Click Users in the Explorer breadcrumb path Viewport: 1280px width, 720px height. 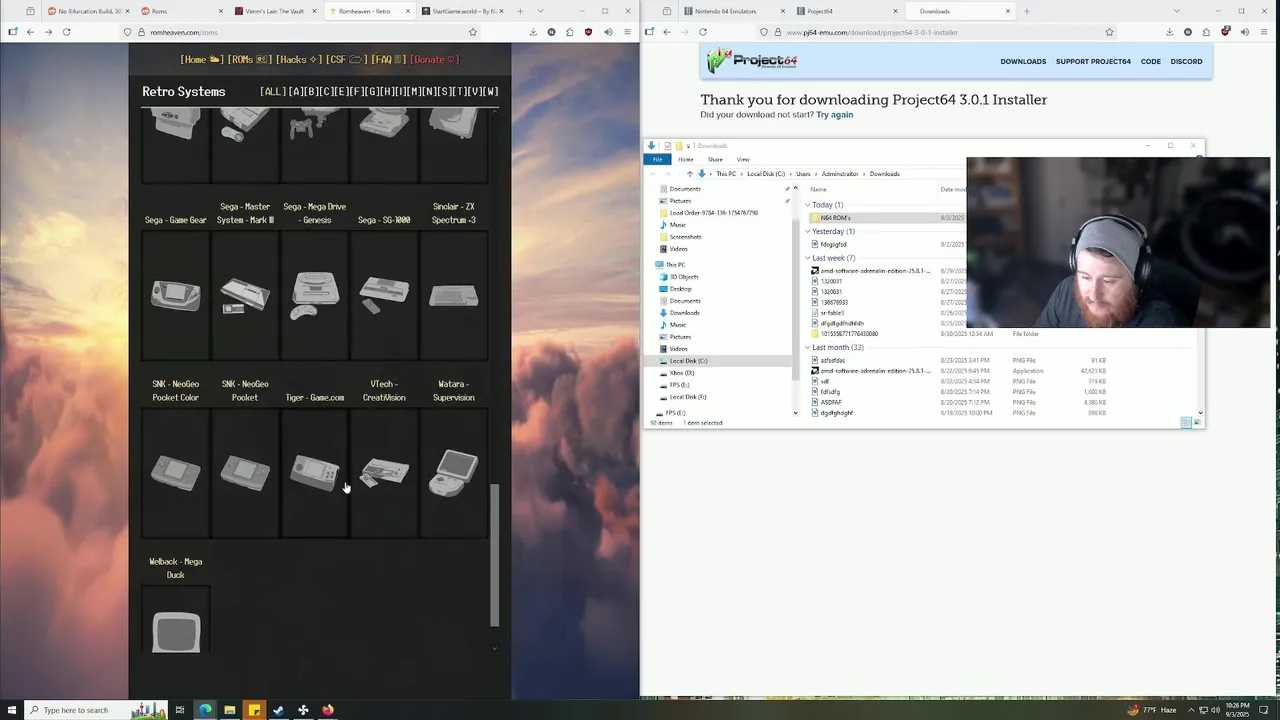(803, 174)
